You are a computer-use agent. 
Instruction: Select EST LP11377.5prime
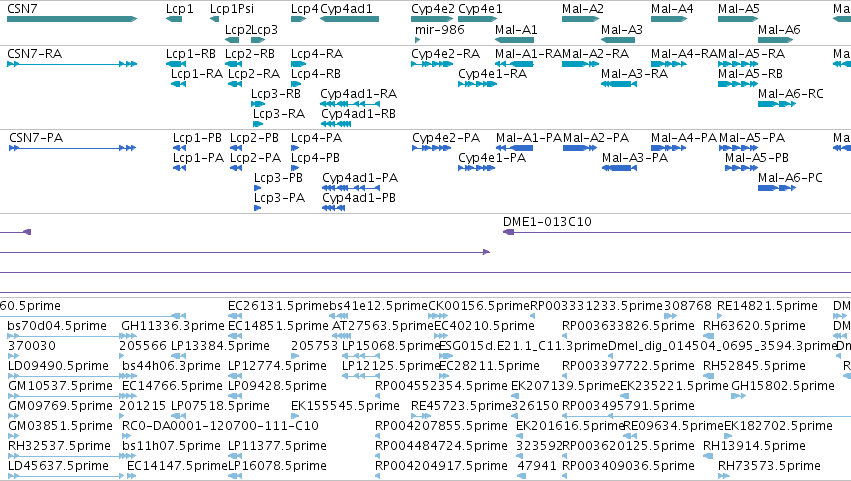pyautogui.click(x=277, y=446)
